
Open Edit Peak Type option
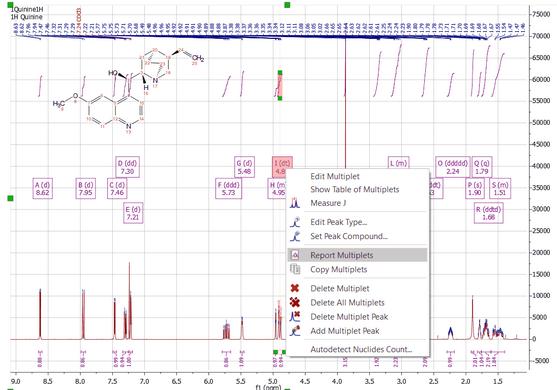pos(339,222)
